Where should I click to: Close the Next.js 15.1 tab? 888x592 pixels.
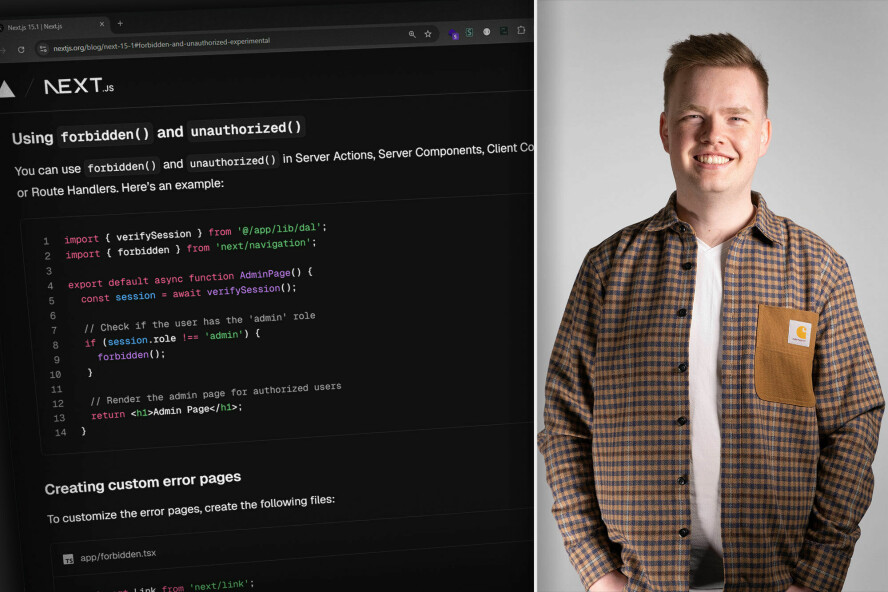[x=102, y=24]
